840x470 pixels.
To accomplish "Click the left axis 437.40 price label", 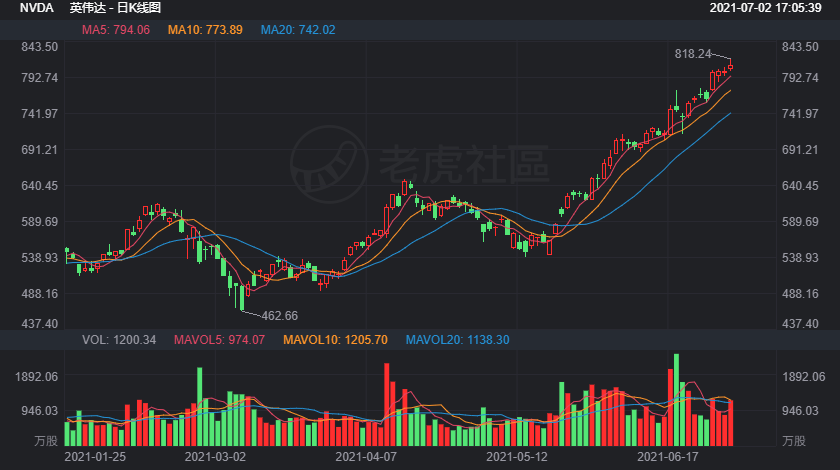I will tap(40, 324).
